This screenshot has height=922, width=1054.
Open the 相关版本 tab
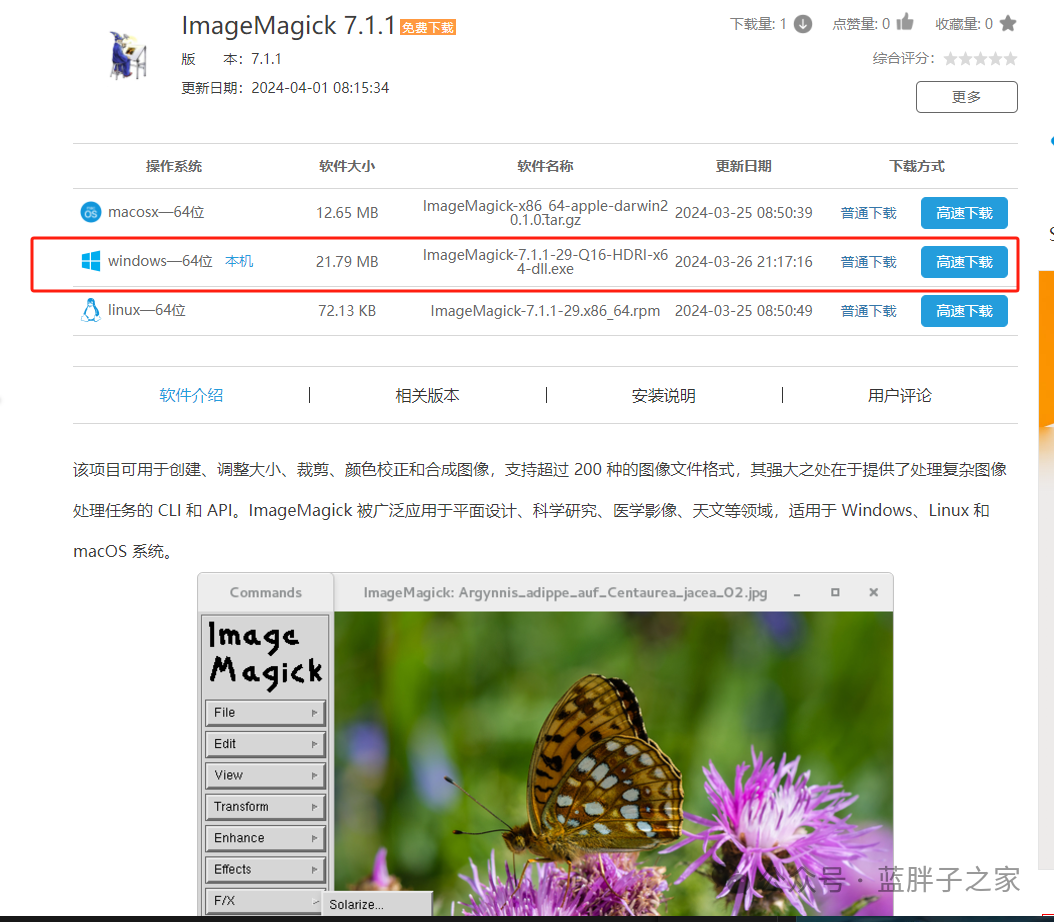click(427, 395)
